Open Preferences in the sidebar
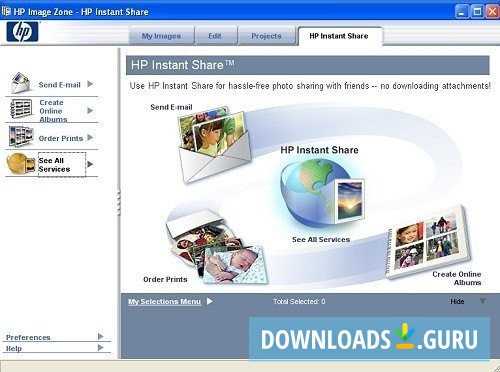The image size is (500, 372). pyautogui.click(x=28, y=337)
